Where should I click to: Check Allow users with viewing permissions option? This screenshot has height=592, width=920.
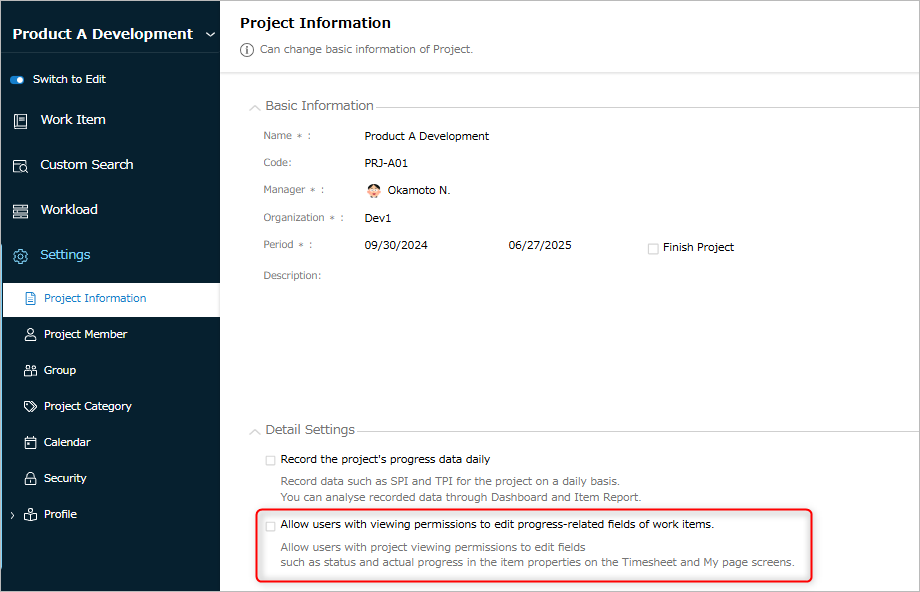pos(270,526)
